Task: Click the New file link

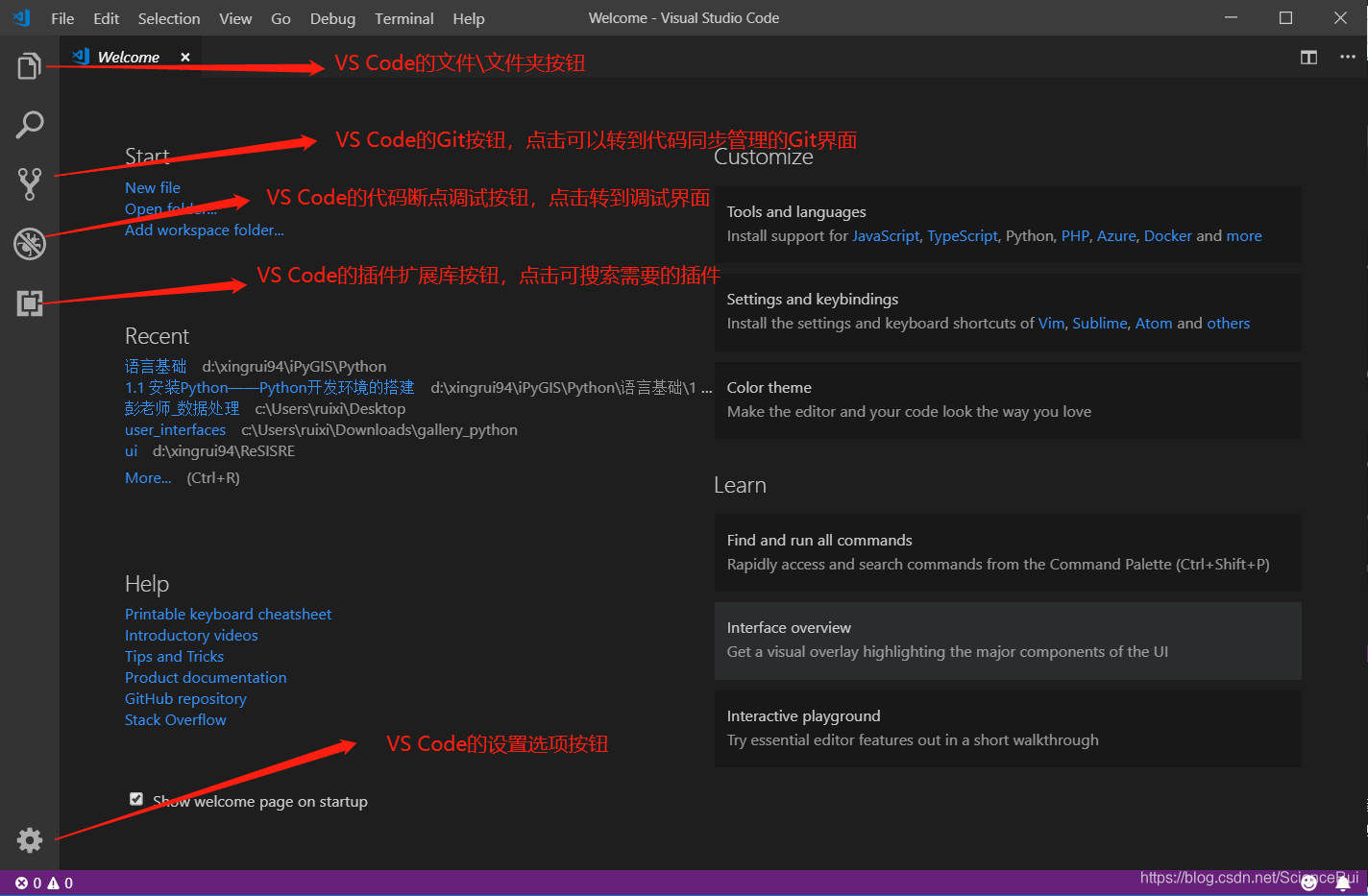Action: [x=153, y=187]
